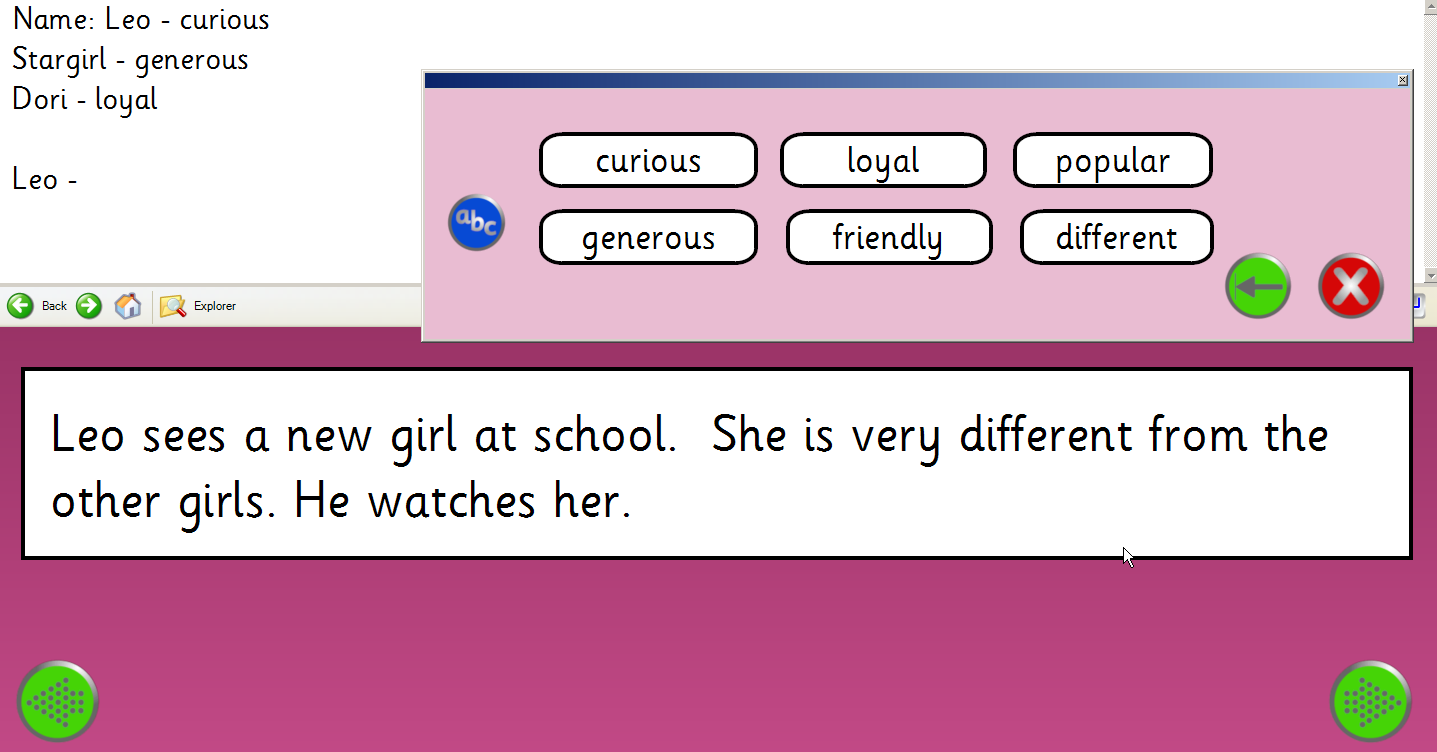1437x752 pixels.
Task: Open the Home icon in the toolbar
Action: (128, 306)
